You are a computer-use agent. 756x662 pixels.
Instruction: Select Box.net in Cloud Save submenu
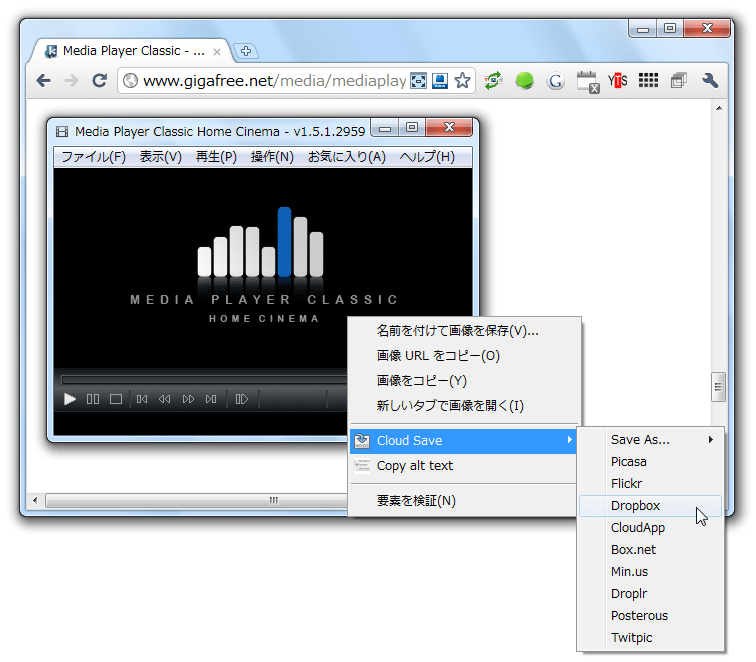pyautogui.click(x=650, y=550)
